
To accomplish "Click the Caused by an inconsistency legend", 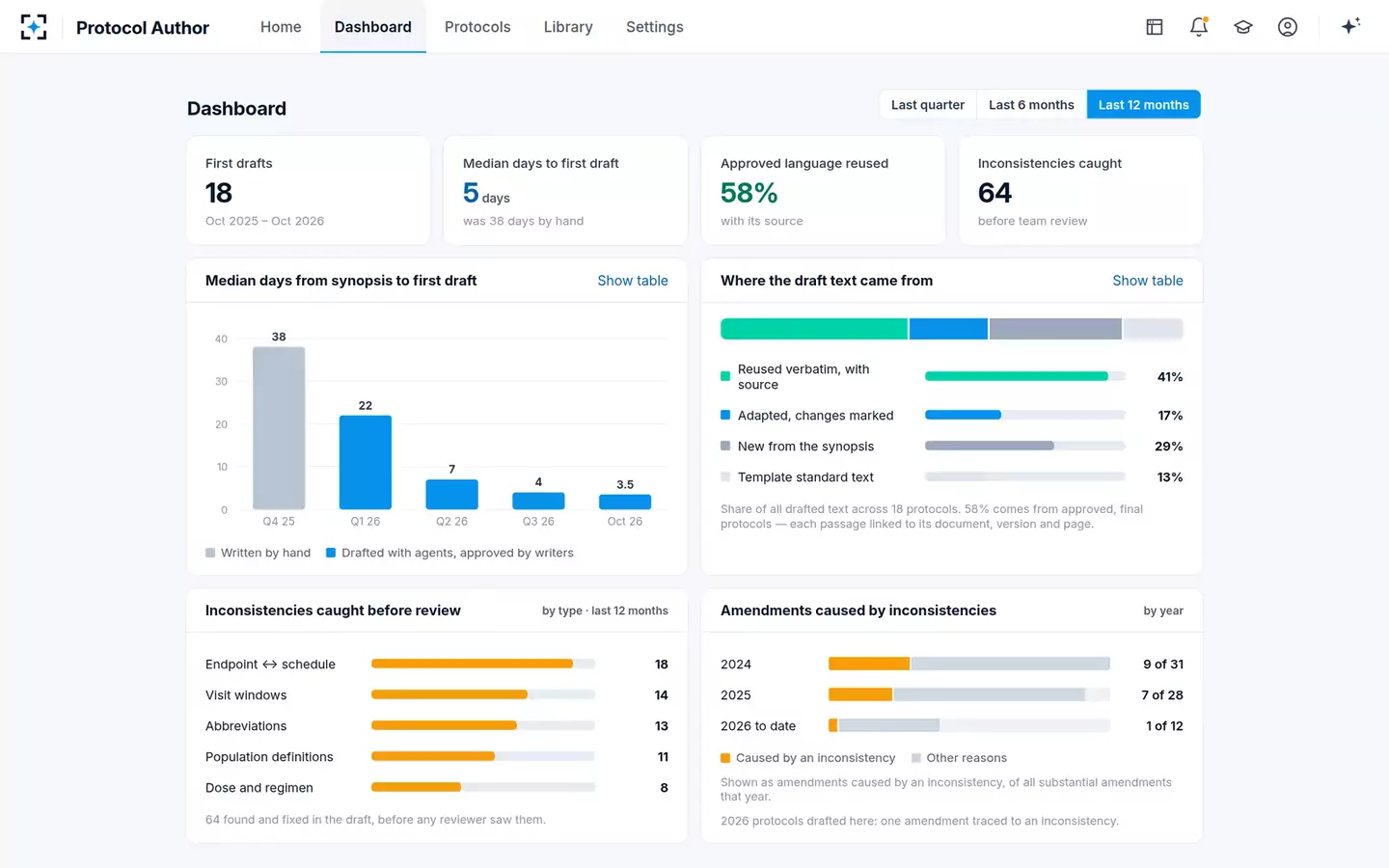I will 808,758.
